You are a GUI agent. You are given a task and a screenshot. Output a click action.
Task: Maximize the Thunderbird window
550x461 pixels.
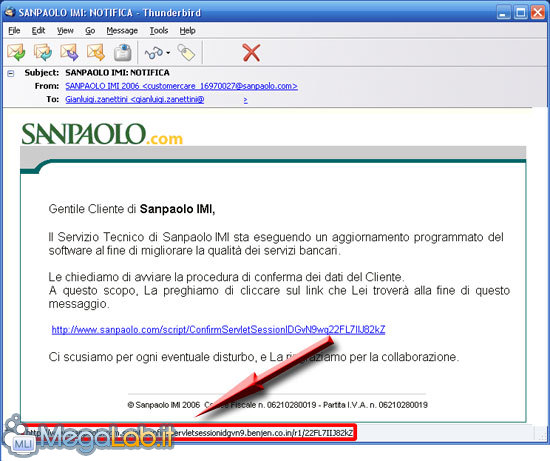tap(521, 13)
